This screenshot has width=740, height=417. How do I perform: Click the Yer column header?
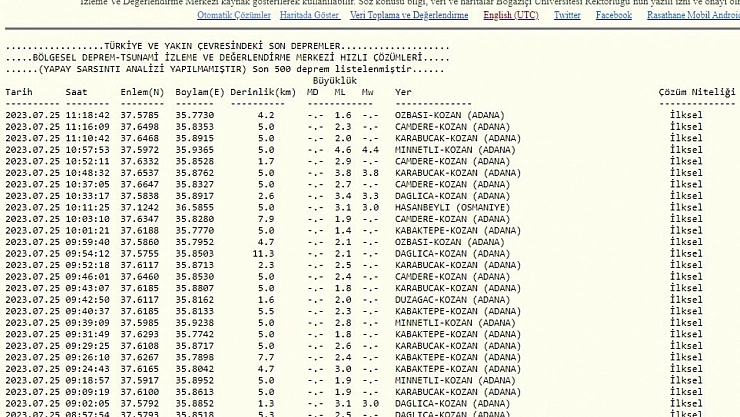[x=403, y=92]
